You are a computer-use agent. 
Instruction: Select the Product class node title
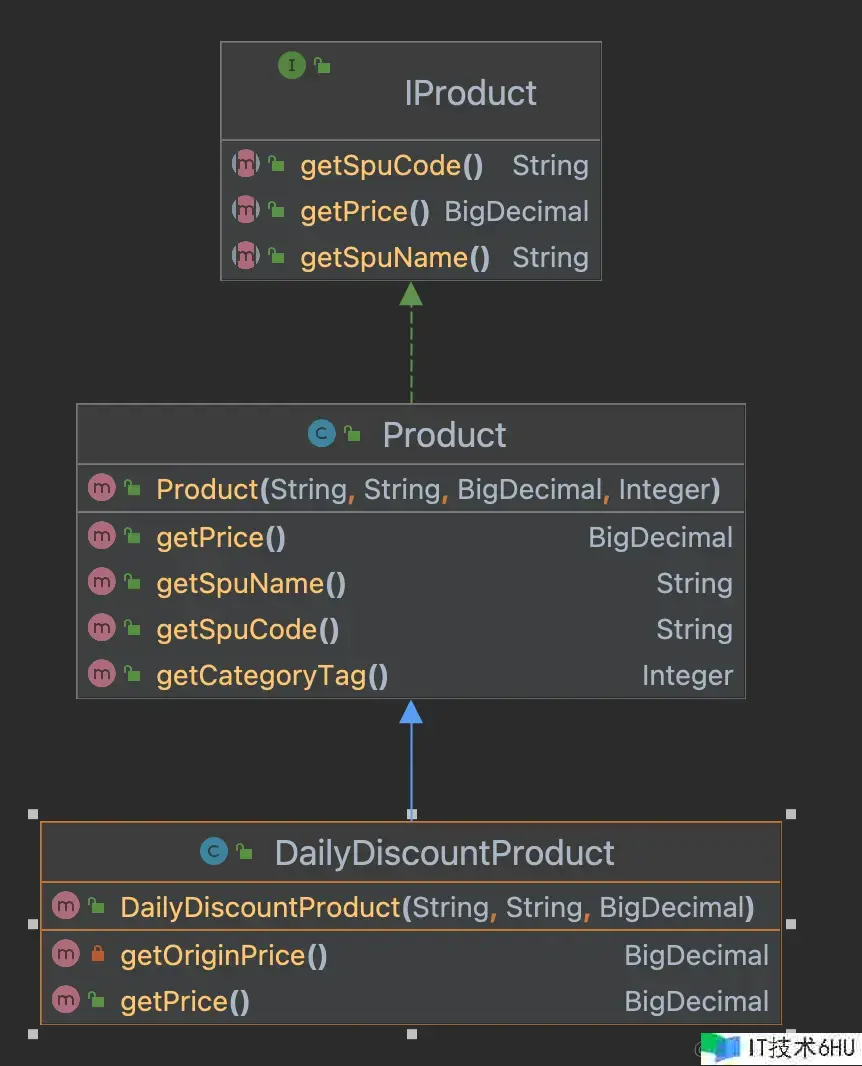[444, 435]
